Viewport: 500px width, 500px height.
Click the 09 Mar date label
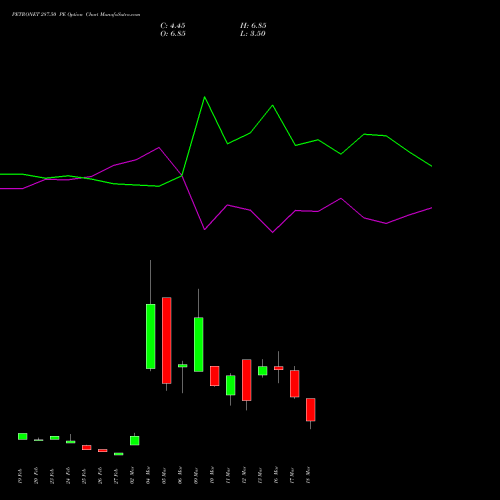196,475
